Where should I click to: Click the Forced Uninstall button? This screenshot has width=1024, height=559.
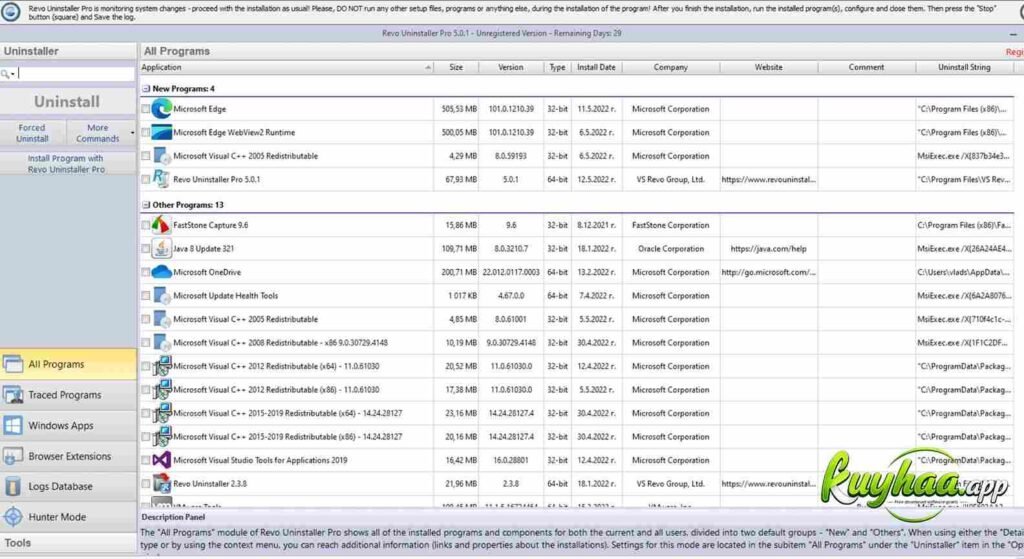33,133
